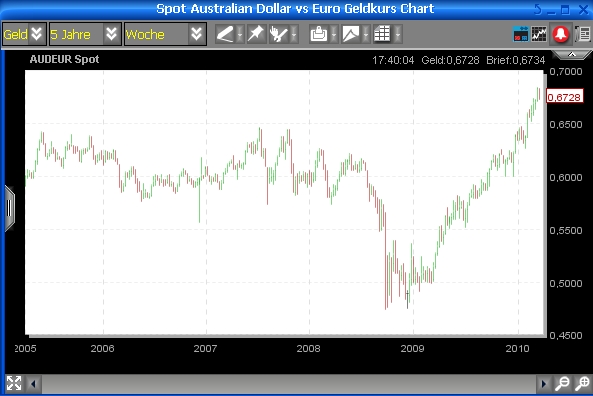Open the grid table dropdown arrow
Viewport: 593px width, 396px height.
[398, 34]
